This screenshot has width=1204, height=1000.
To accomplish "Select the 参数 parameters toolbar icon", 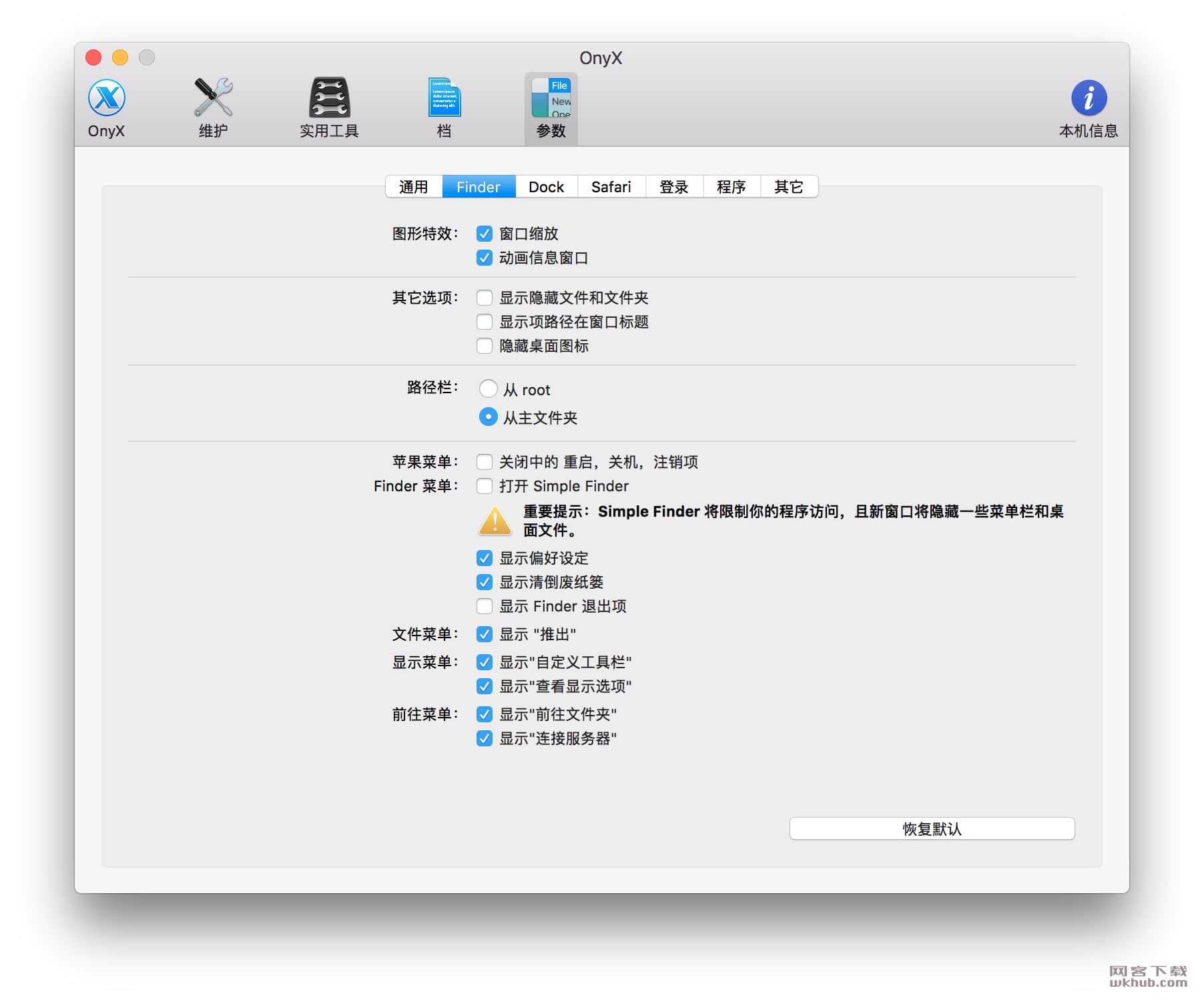I will coord(551,108).
